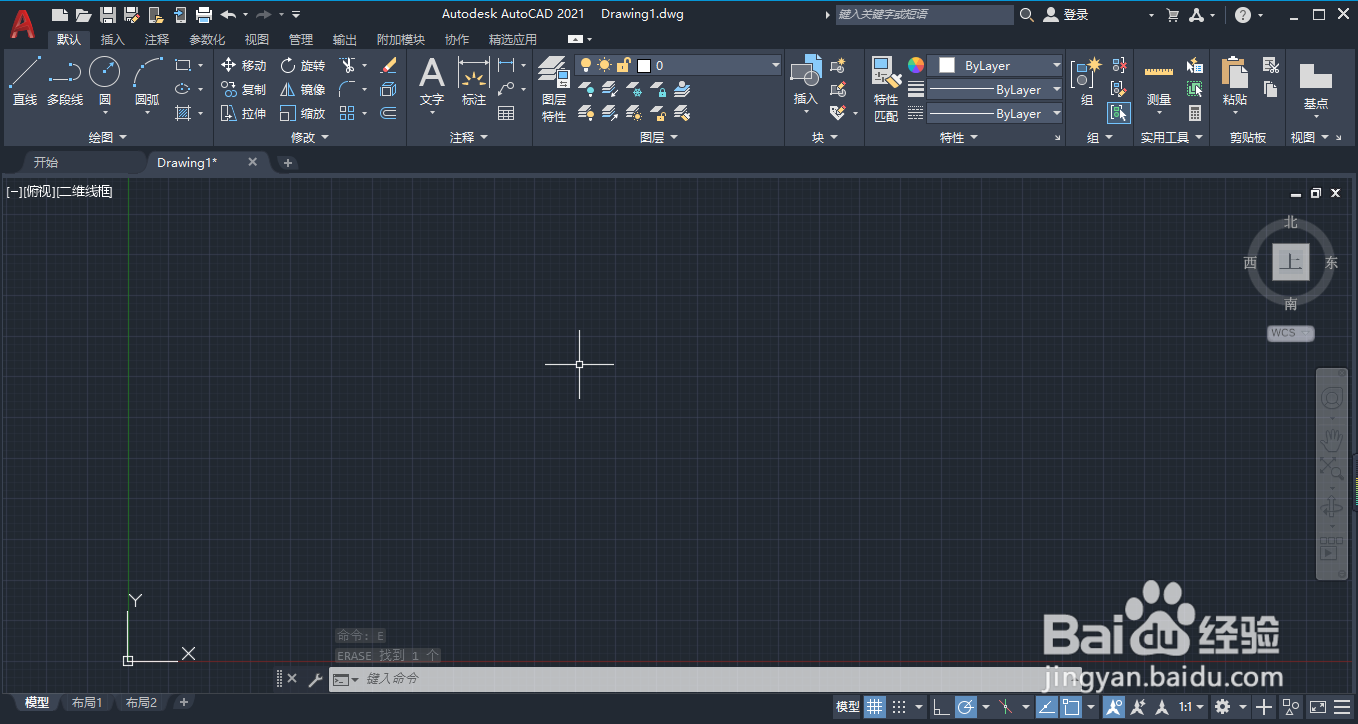This screenshot has width=1358, height=724.
Task: Toggle snap mode dots in status bar
Action: 899,707
